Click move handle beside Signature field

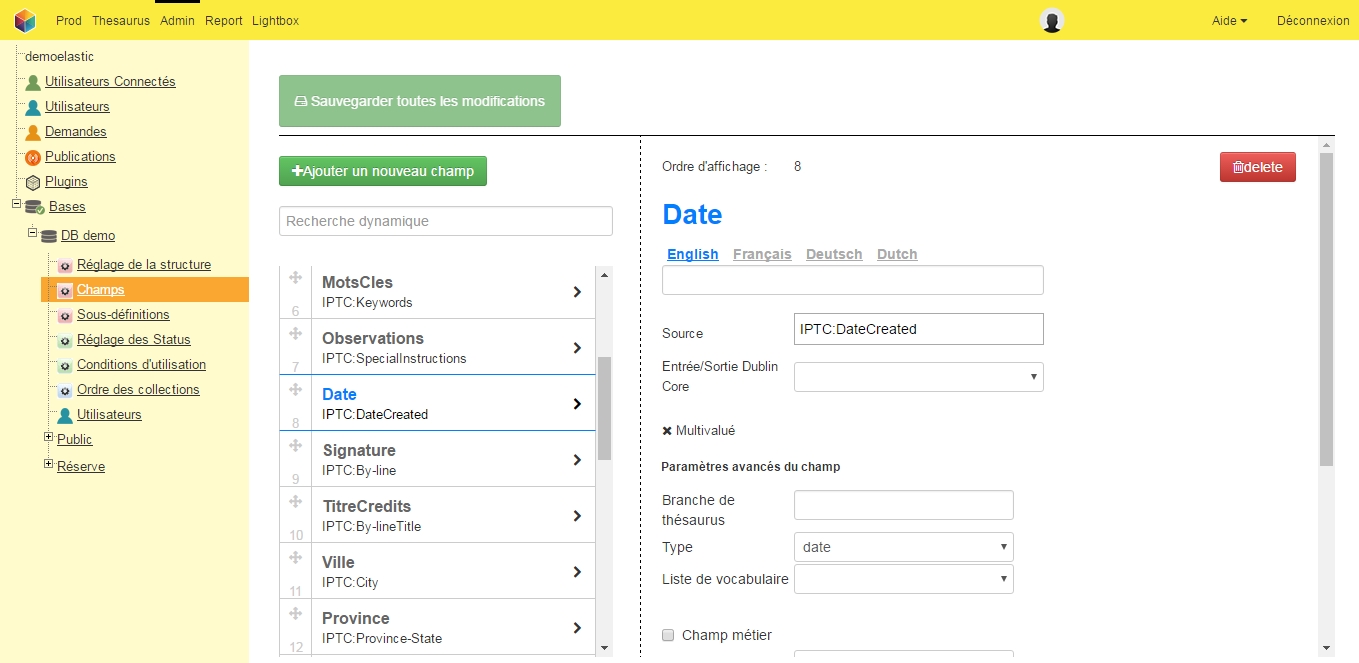(295, 446)
